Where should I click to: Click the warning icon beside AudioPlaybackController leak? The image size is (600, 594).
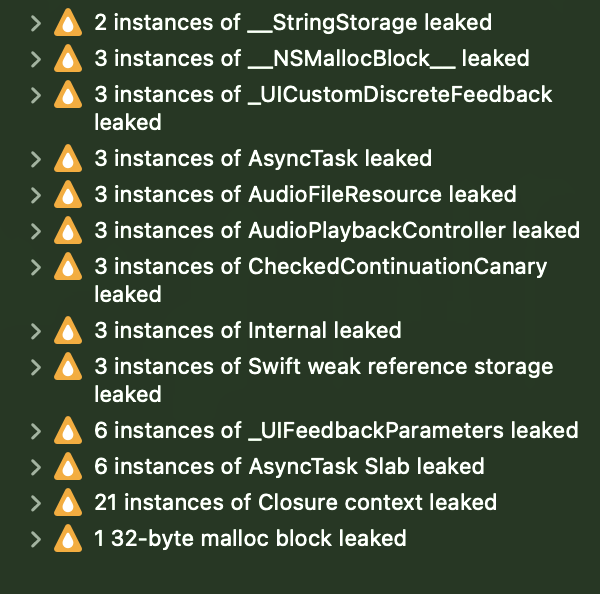[x=67, y=231]
